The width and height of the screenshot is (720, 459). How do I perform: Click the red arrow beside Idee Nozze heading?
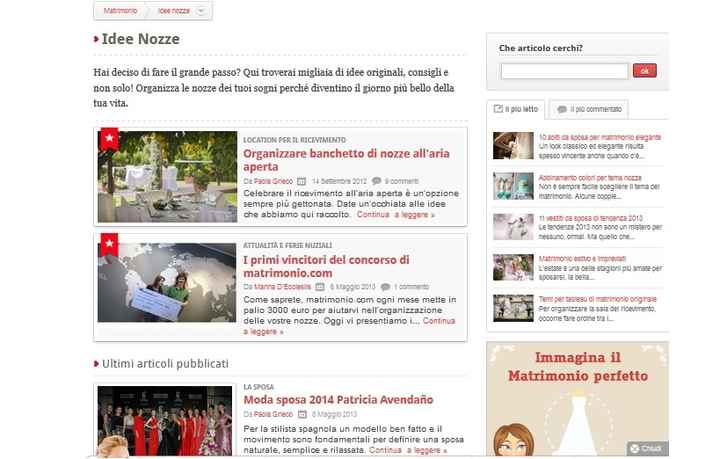(x=96, y=39)
